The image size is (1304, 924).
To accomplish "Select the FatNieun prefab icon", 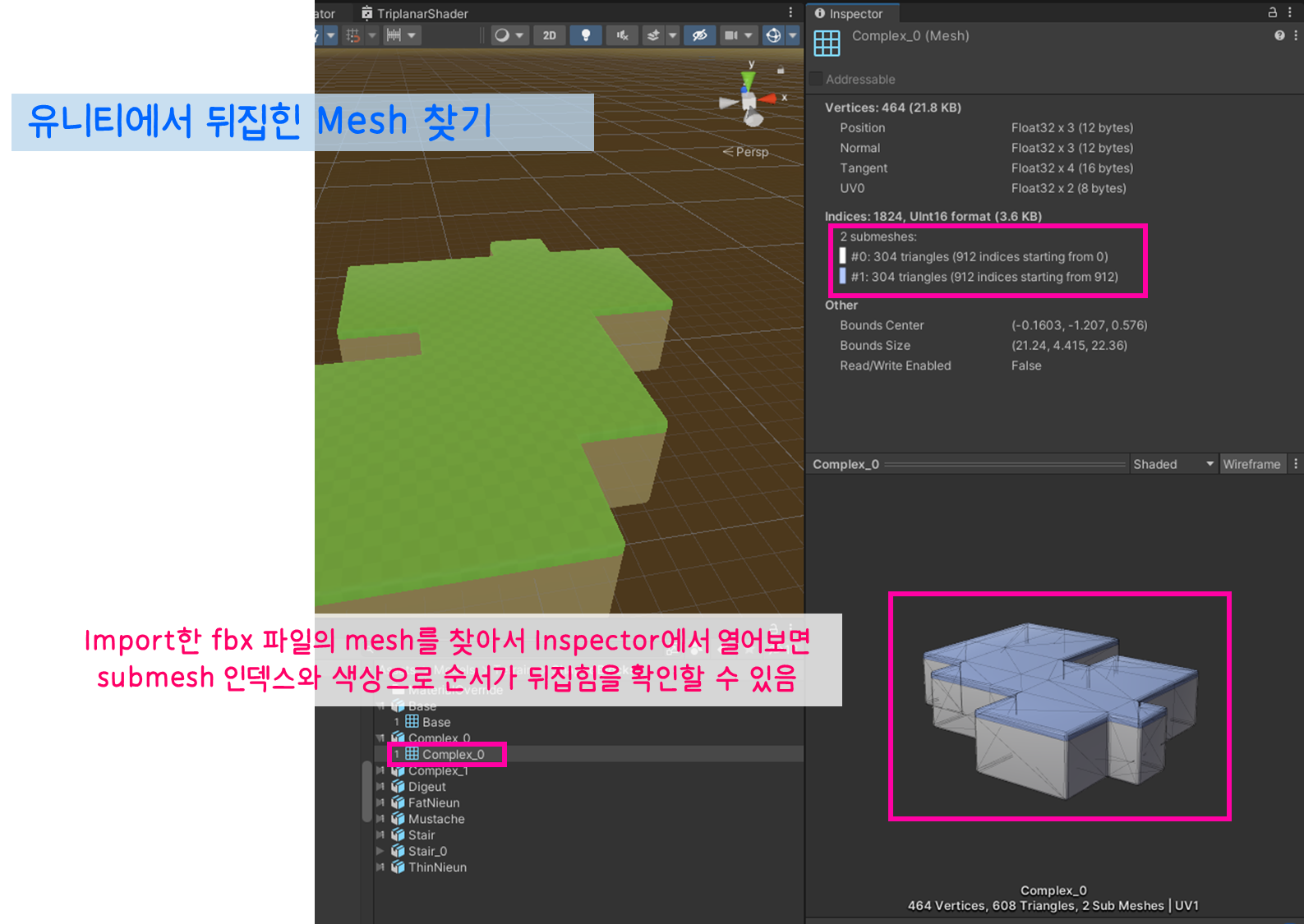I will click(x=398, y=802).
